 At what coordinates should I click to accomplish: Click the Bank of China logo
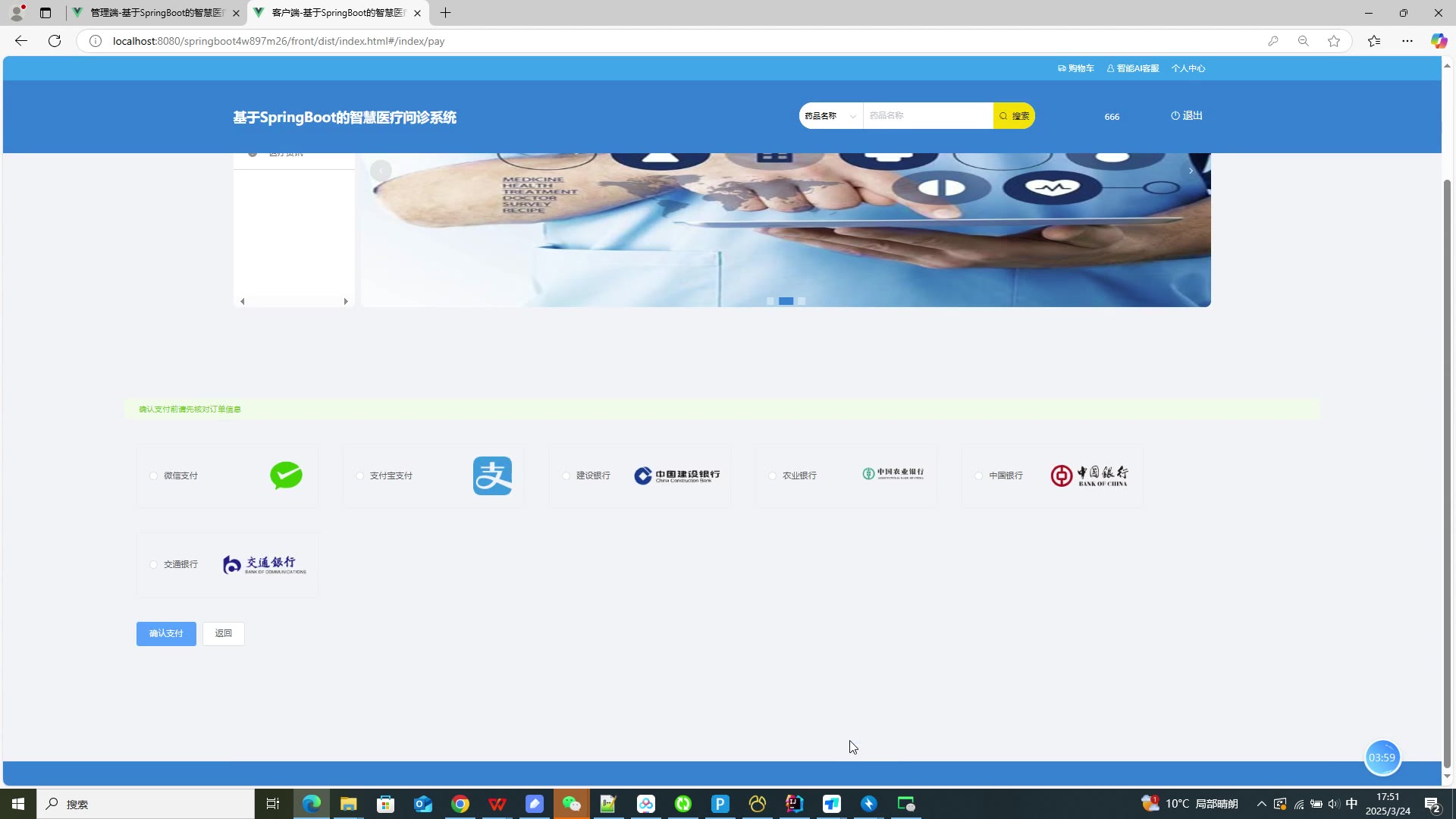[1089, 475]
